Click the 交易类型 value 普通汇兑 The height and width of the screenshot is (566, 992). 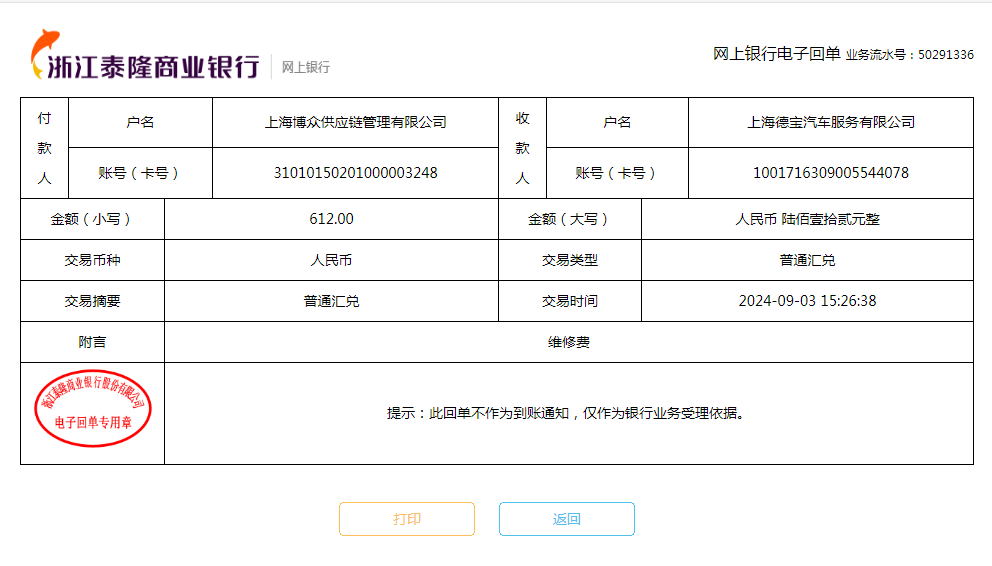(807, 260)
